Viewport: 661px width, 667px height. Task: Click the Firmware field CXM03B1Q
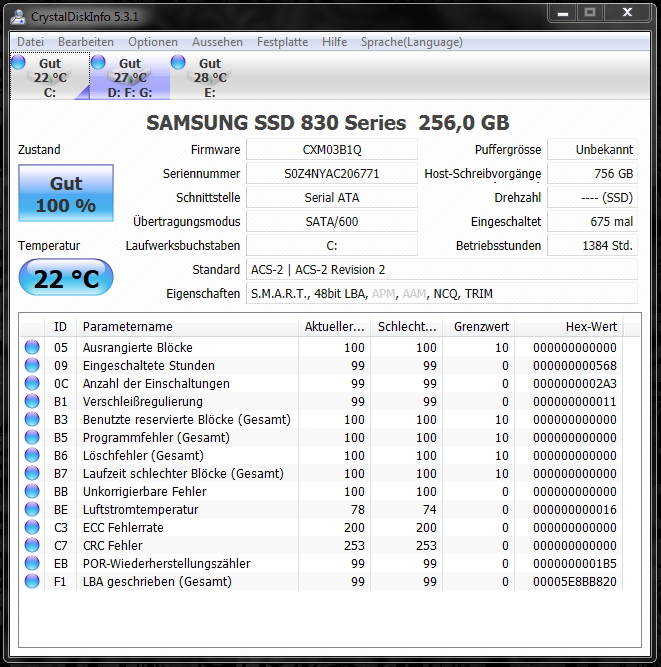pyautogui.click(x=332, y=149)
